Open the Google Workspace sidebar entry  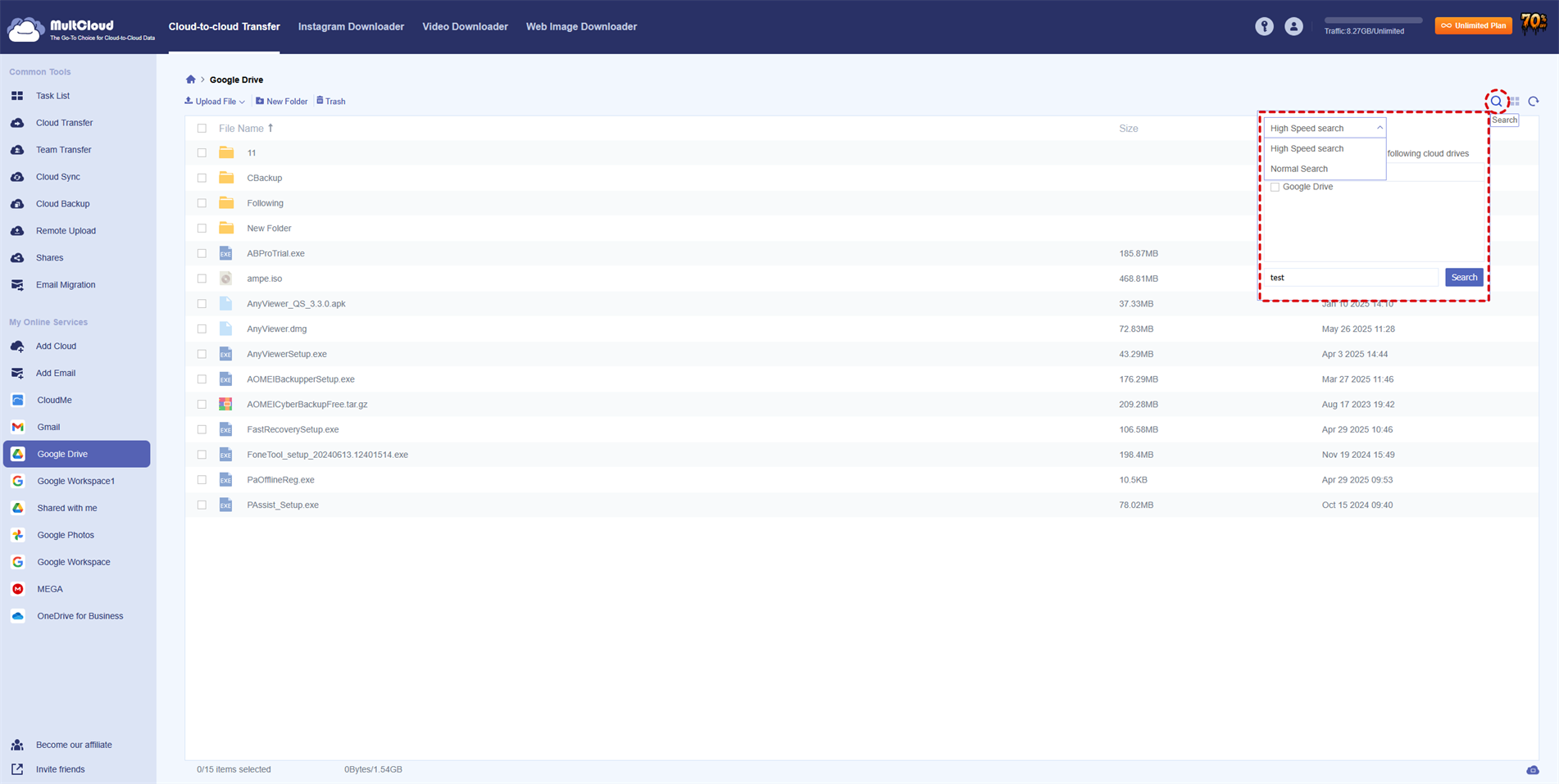pyautogui.click(x=74, y=562)
